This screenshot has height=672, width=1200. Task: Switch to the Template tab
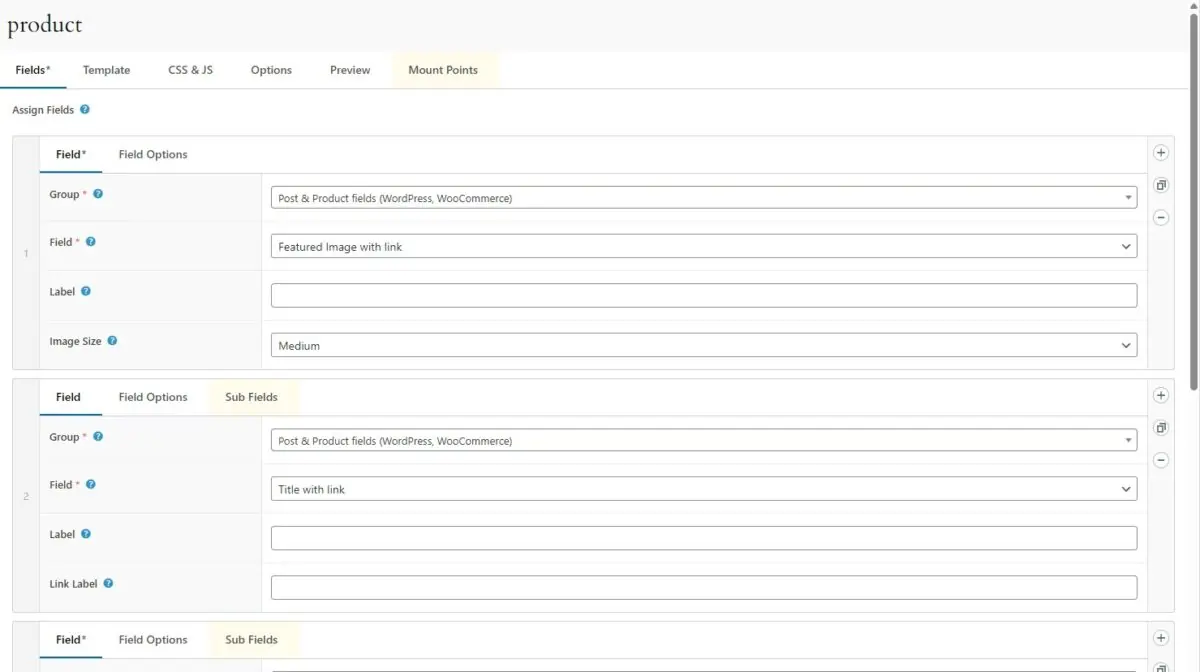[106, 70]
